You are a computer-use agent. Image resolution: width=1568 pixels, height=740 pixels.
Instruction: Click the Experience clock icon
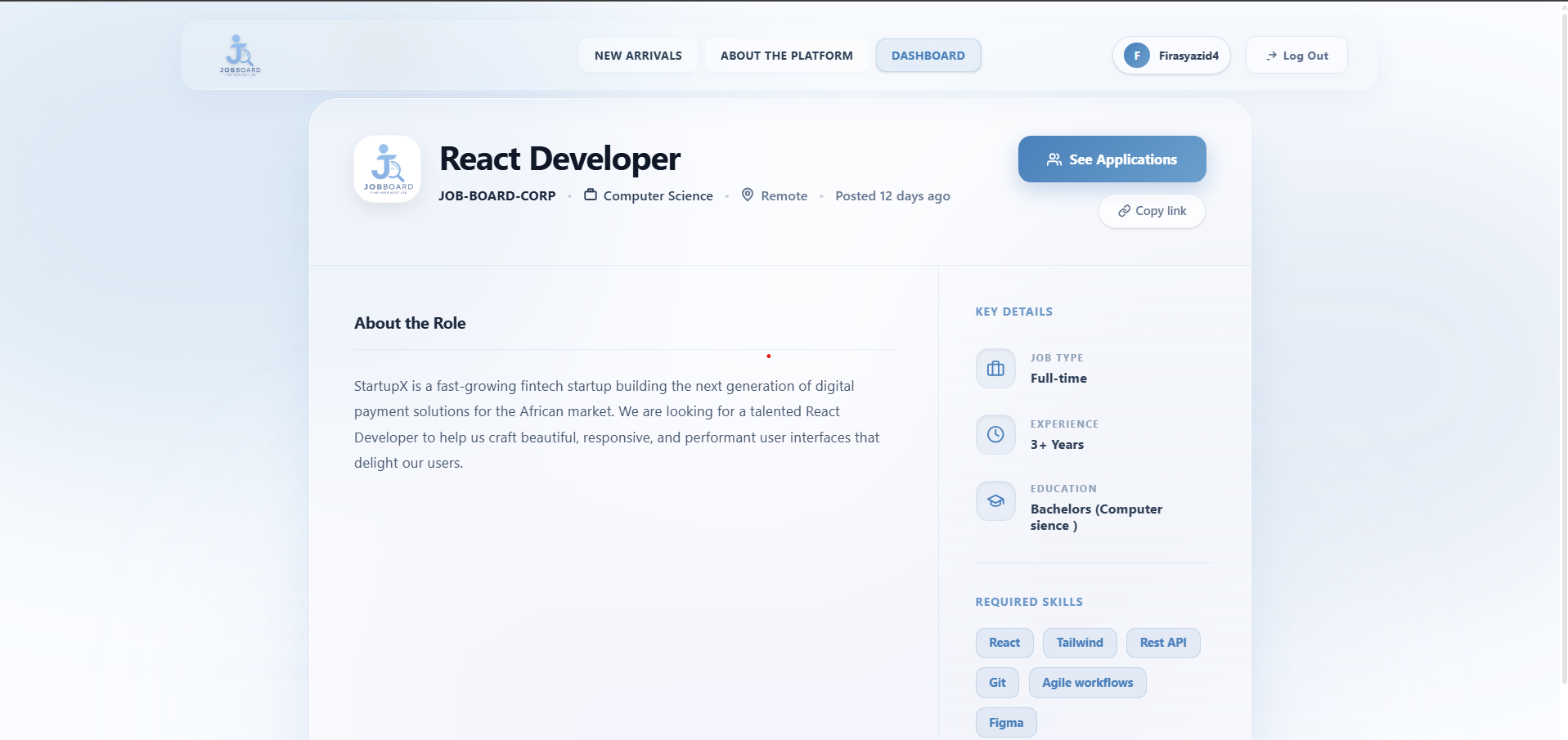tap(995, 434)
